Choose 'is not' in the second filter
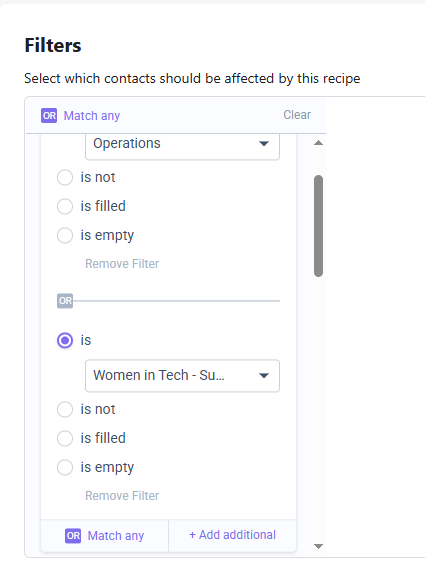The height and width of the screenshot is (563, 425). point(65,409)
